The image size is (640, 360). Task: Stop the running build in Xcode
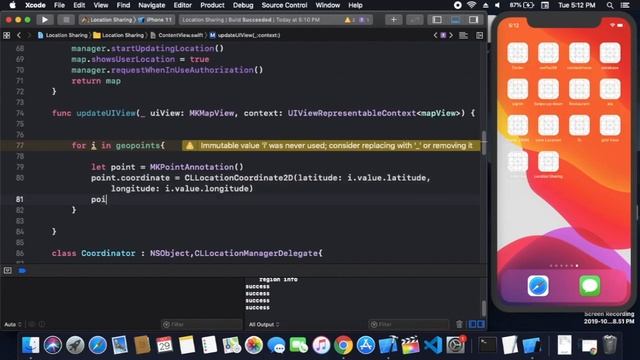pos(66,20)
